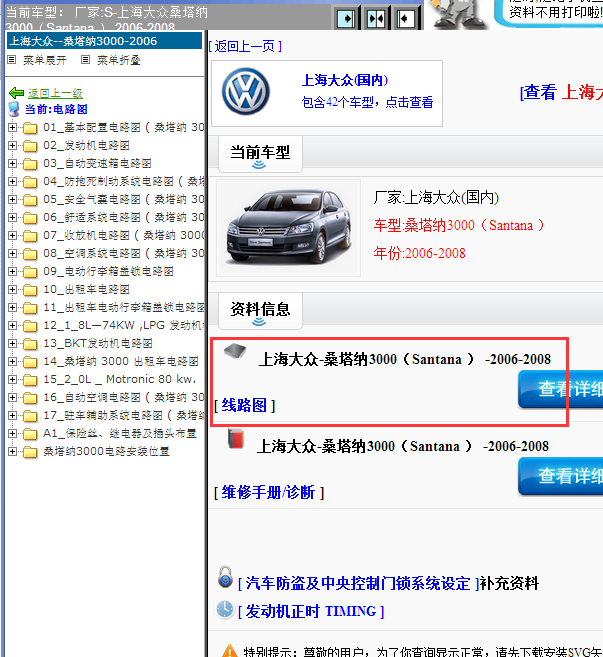Click the folder icon for 03_自动变速箱电路图
This screenshot has width=603, height=657.
coord(30,164)
